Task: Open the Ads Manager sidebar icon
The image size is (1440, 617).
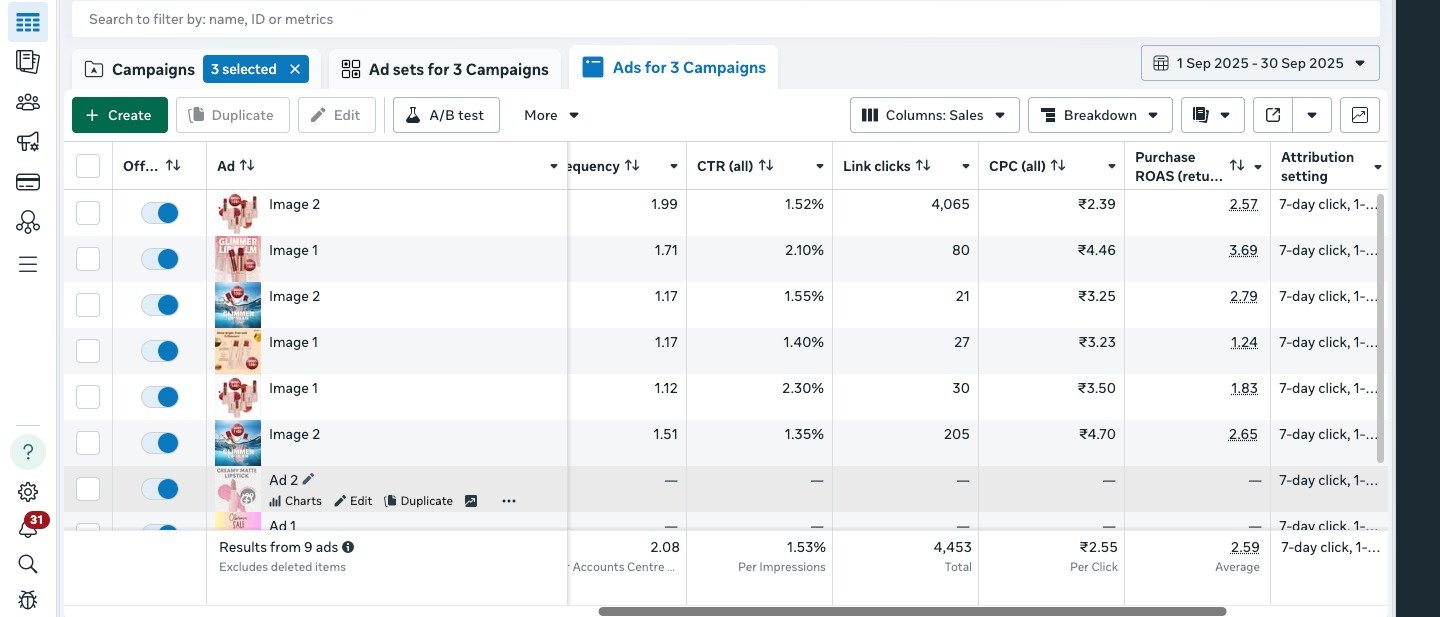Action: [27, 21]
